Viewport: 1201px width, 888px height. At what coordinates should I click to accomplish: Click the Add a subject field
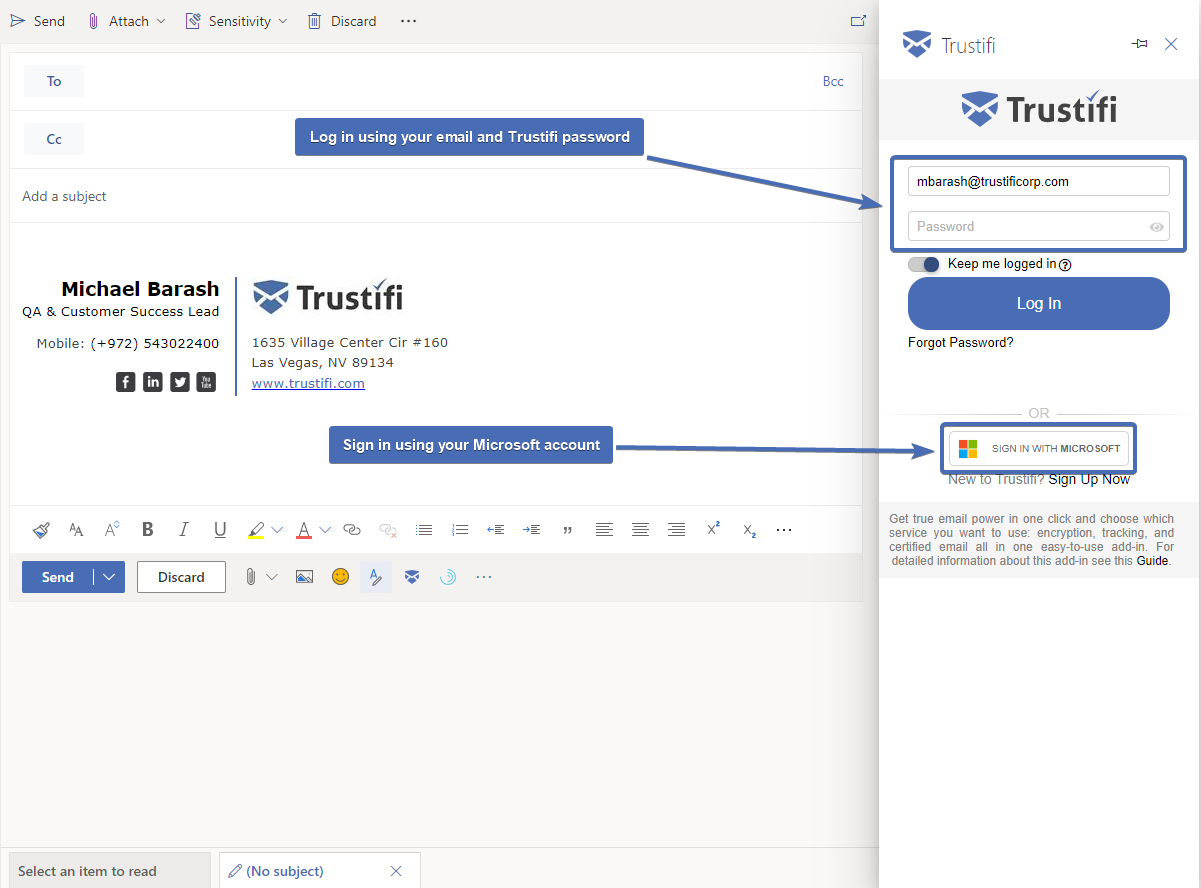pos(436,196)
